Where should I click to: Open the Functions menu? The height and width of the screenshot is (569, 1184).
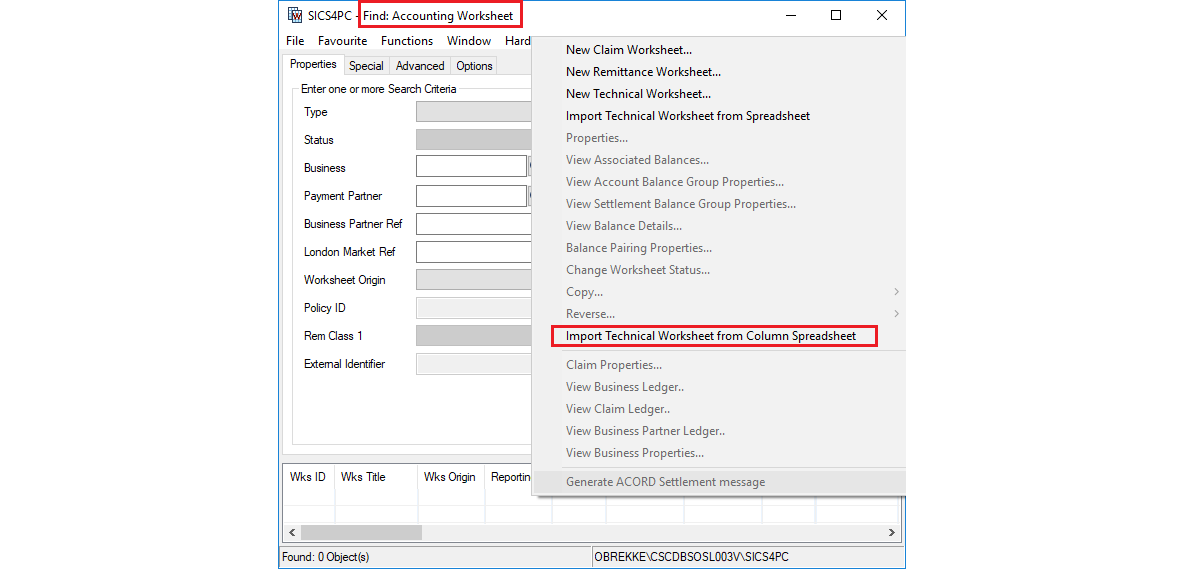click(x=407, y=41)
